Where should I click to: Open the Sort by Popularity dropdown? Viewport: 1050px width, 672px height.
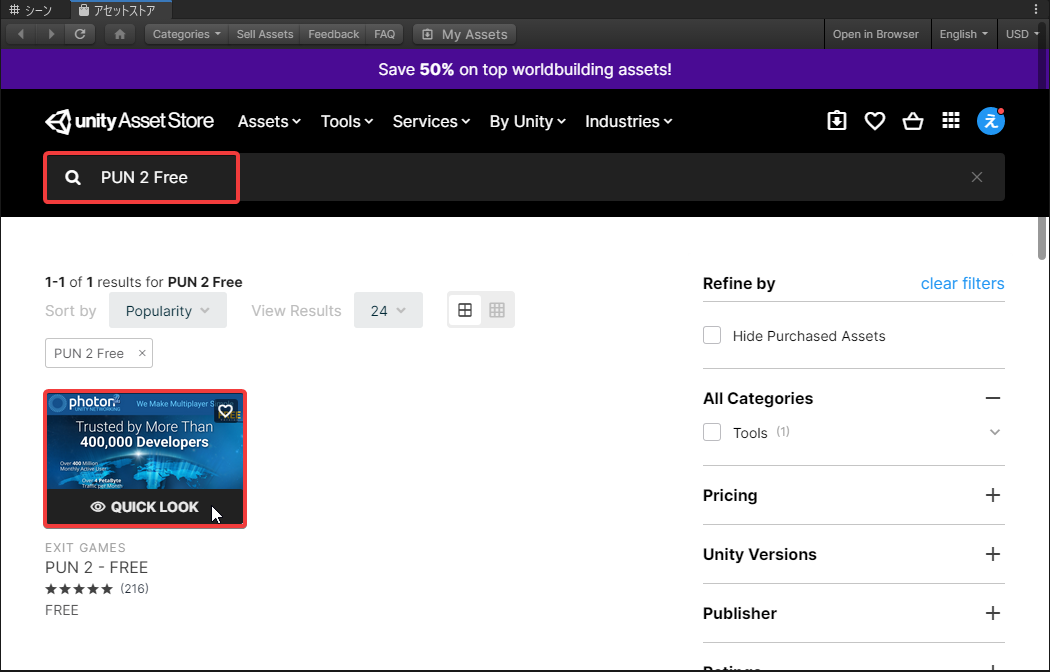tap(167, 311)
